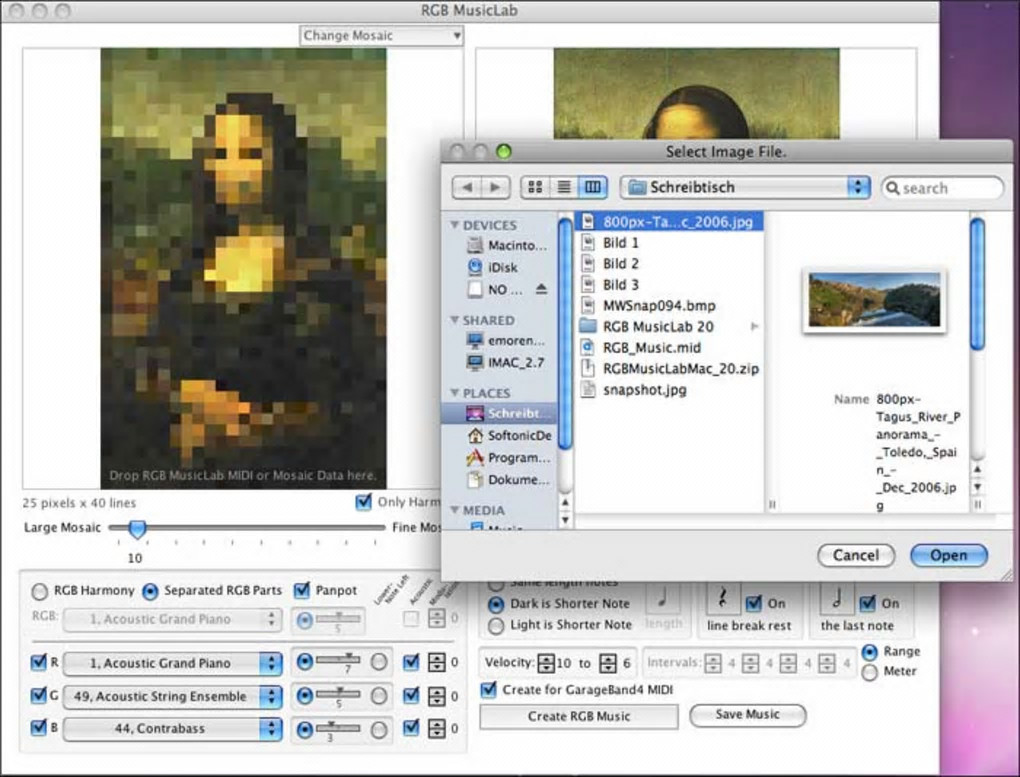The image size is (1020, 777).
Task: Click the line break rest symbol
Action: click(x=723, y=599)
